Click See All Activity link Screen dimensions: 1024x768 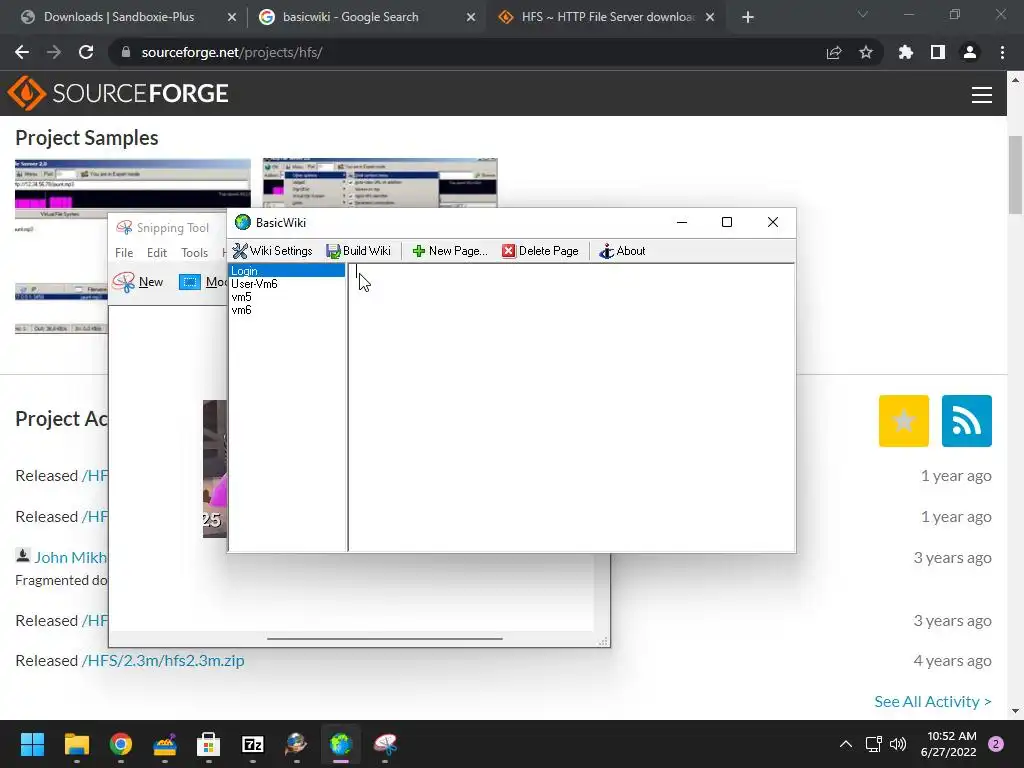pos(933,701)
